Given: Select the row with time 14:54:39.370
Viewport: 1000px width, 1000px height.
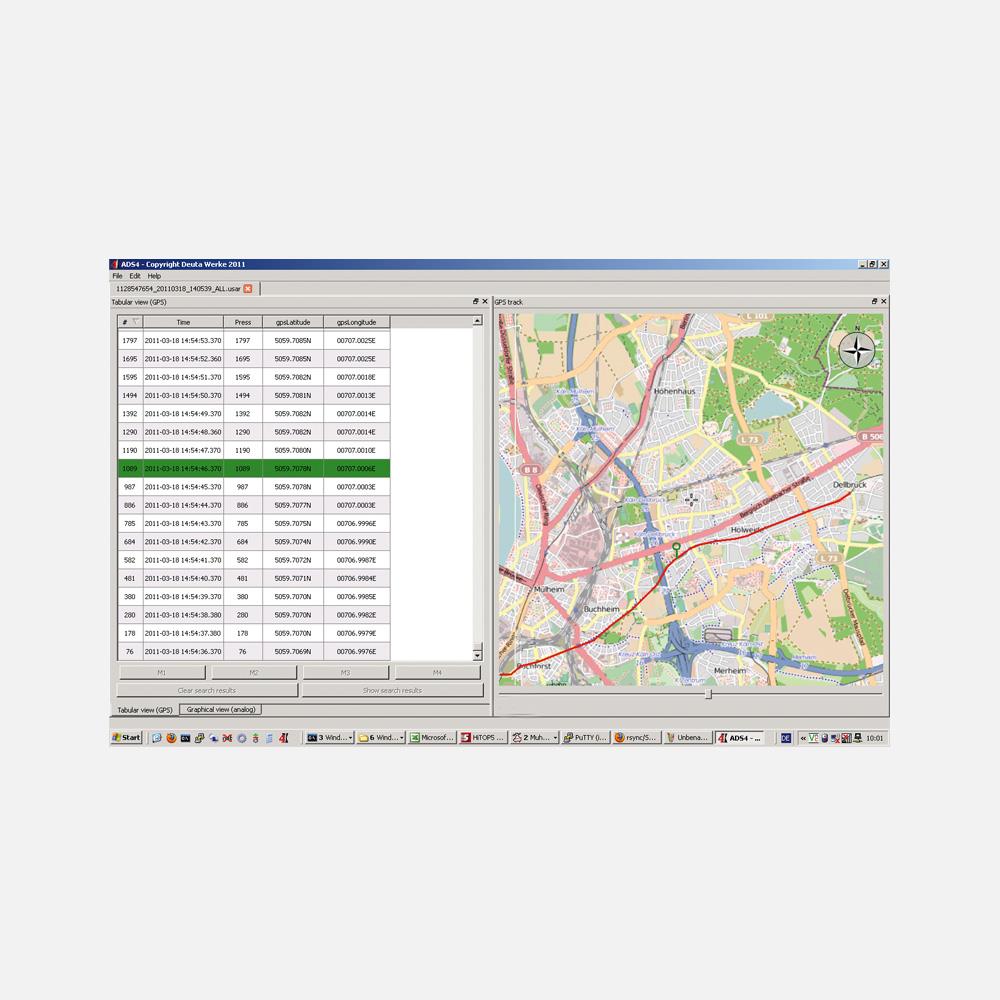Looking at the screenshot, I should pyautogui.click(x=254, y=596).
